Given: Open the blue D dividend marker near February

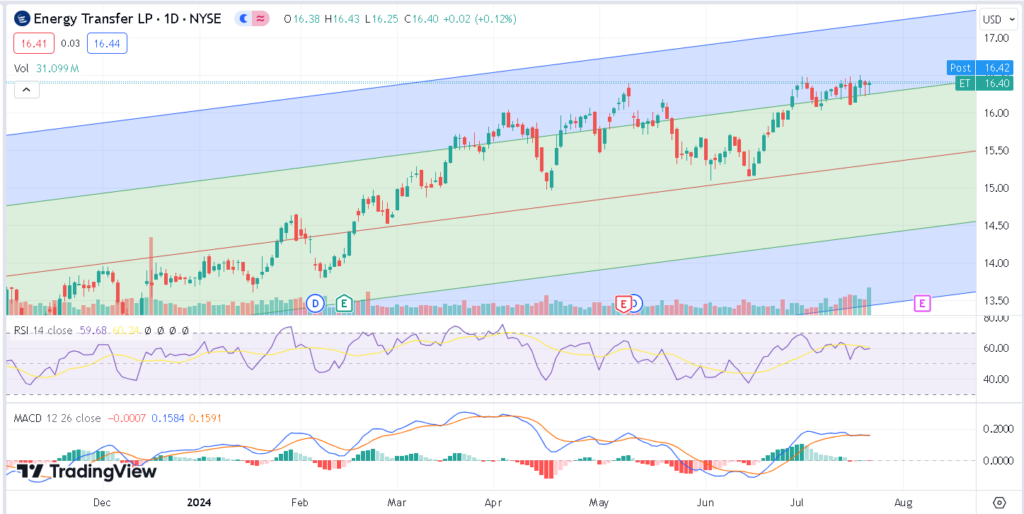Looking at the screenshot, I should pyautogui.click(x=316, y=303).
